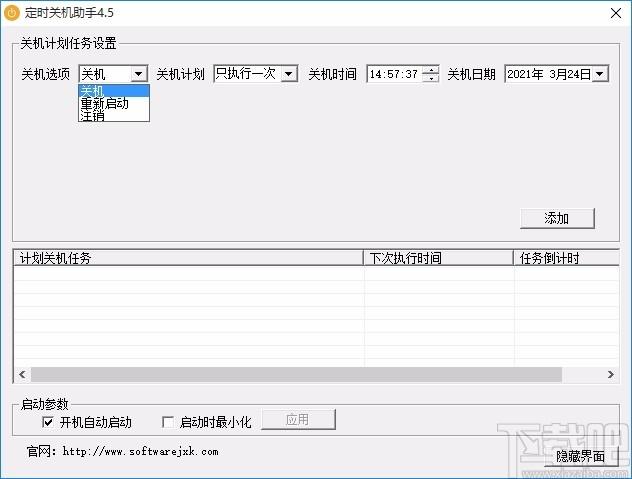The image size is (632, 479).
Task: Click the 任务倒计时 column header
Action: click(566, 258)
